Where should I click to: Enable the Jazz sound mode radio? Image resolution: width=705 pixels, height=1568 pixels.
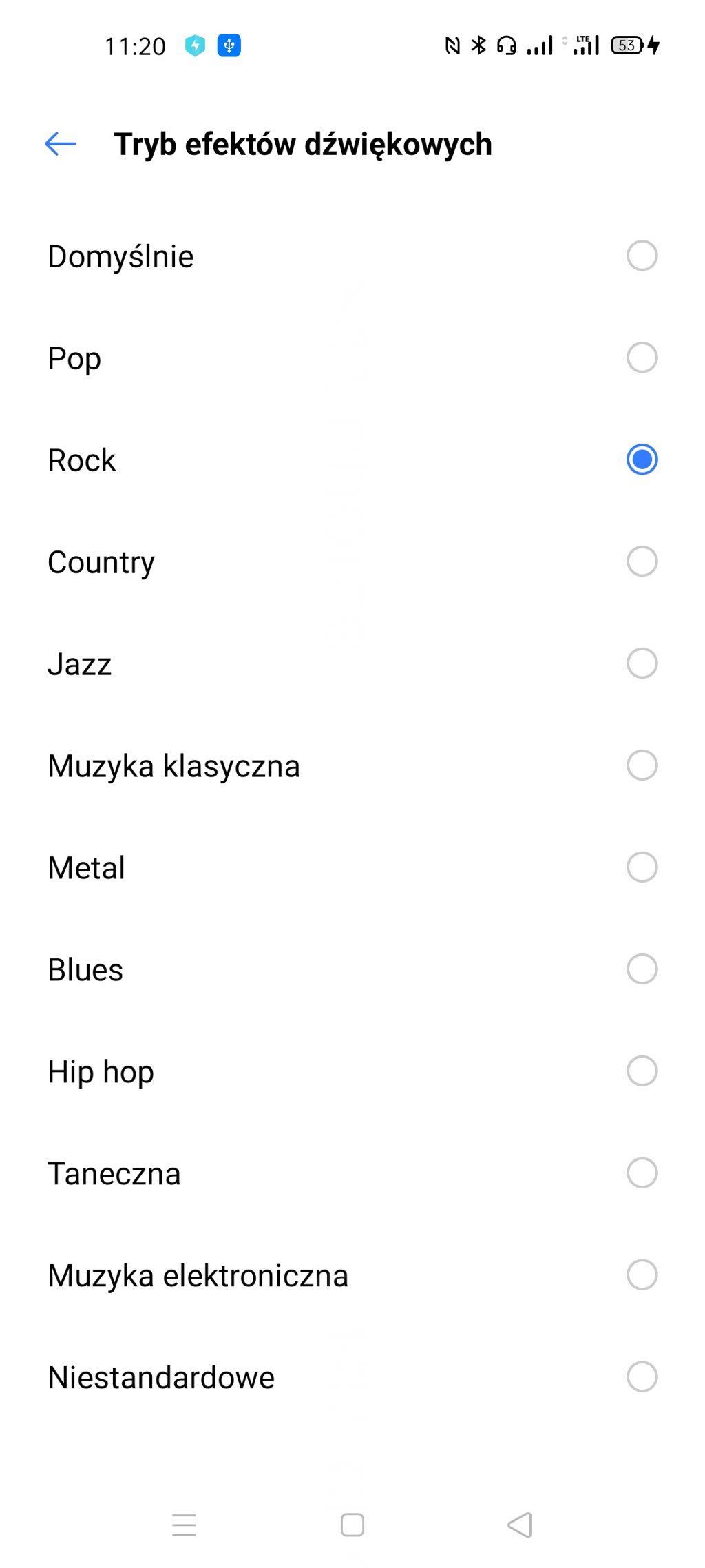(642, 663)
